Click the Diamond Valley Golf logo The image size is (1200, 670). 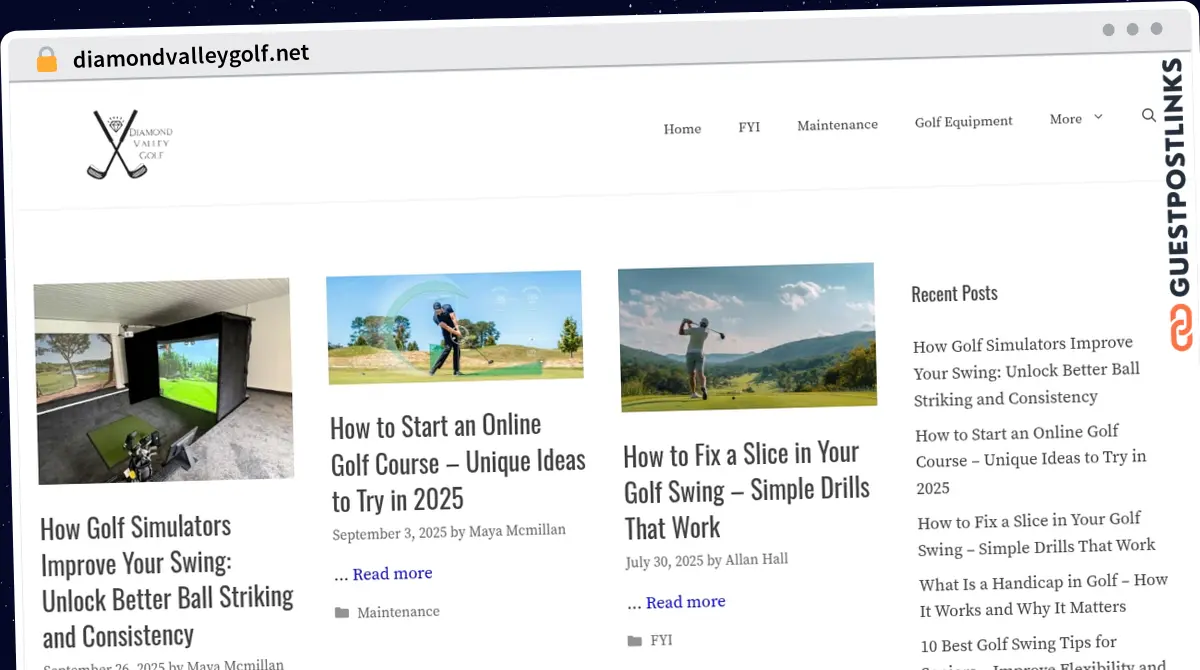pyautogui.click(x=130, y=144)
